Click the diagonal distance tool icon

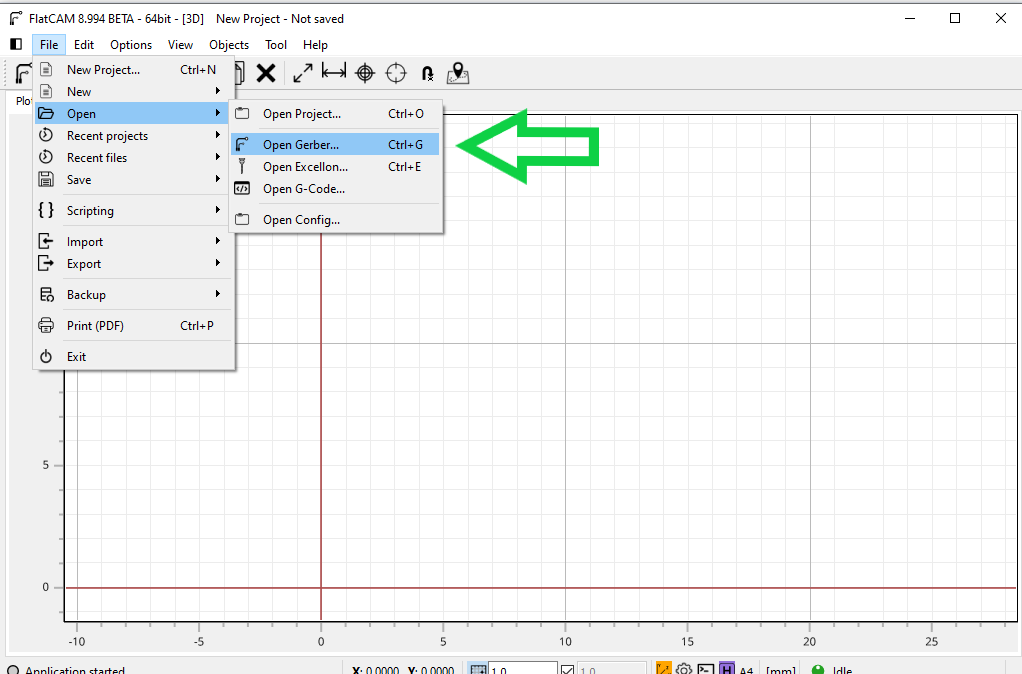(x=302, y=73)
